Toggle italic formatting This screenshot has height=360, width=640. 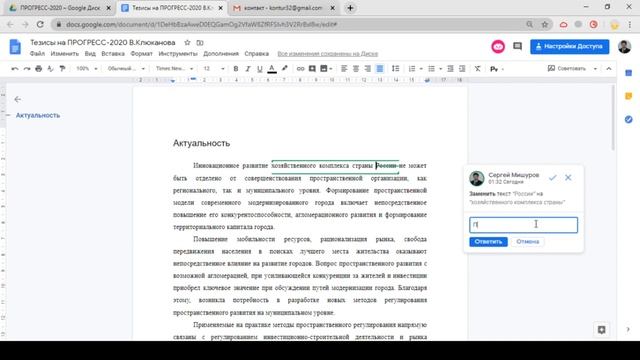[x=247, y=69]
